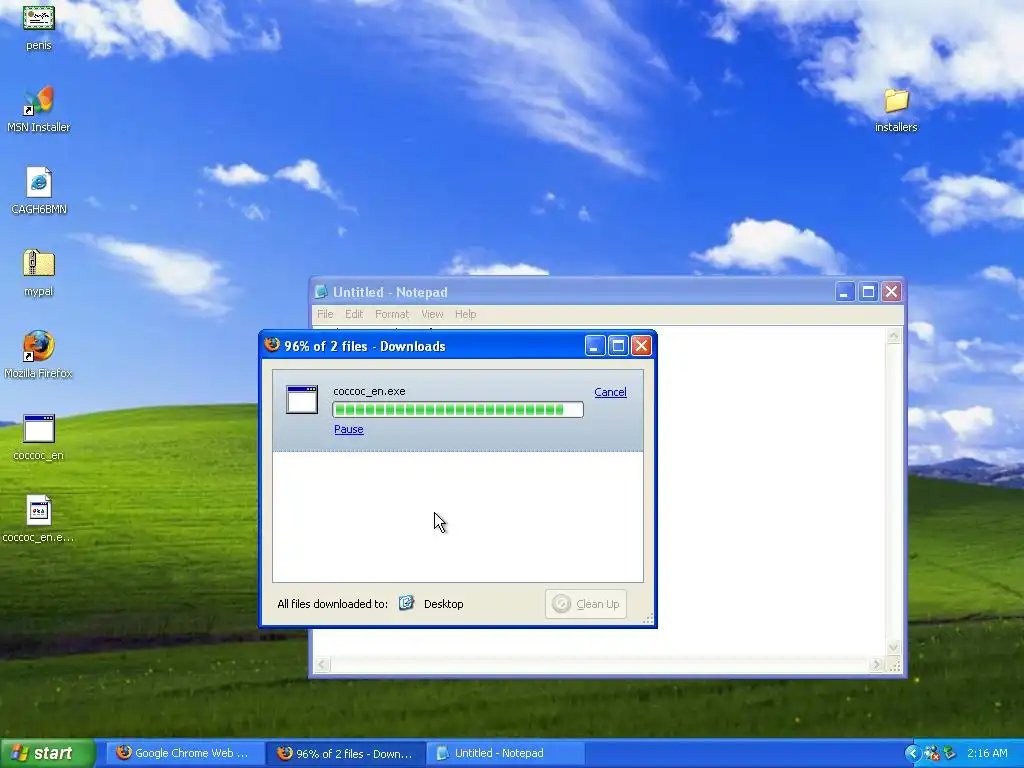Click the Firefox icon in Downloads title bar
Viewport: 1024px width, 768px height.
tap(272, 345)
